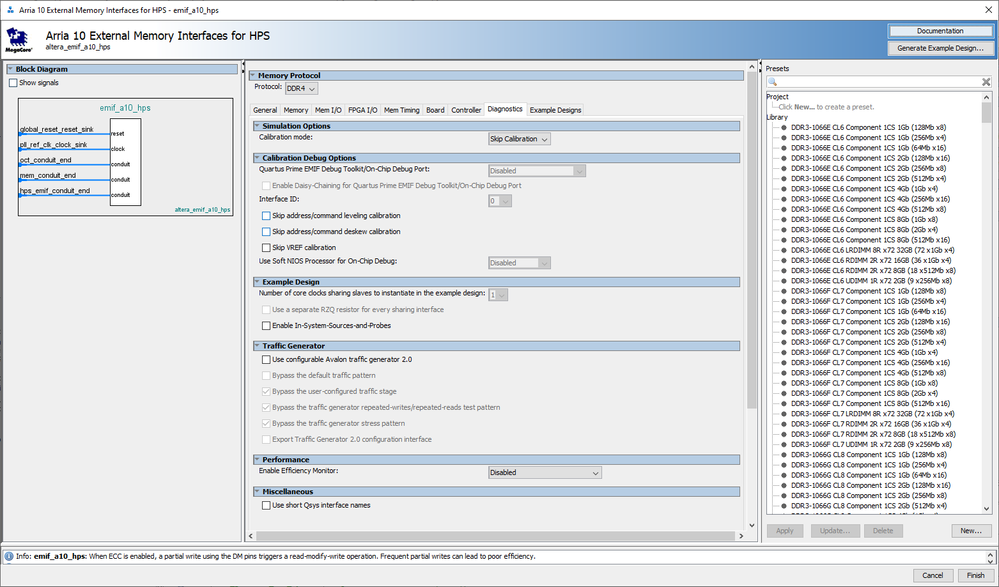Clear the presets search with X icon
Viewport: 999px width, 587px height.
pyautogui.click(x=984, y=81)
